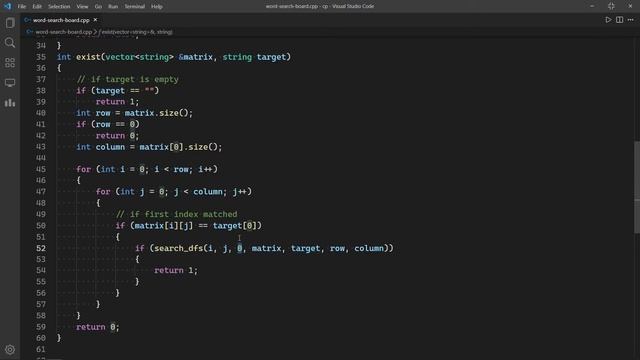The height and width of the screenshot is (360, 640).
Task: Click the 'exist' function name on line 35
Action: (x=88, y=57)
